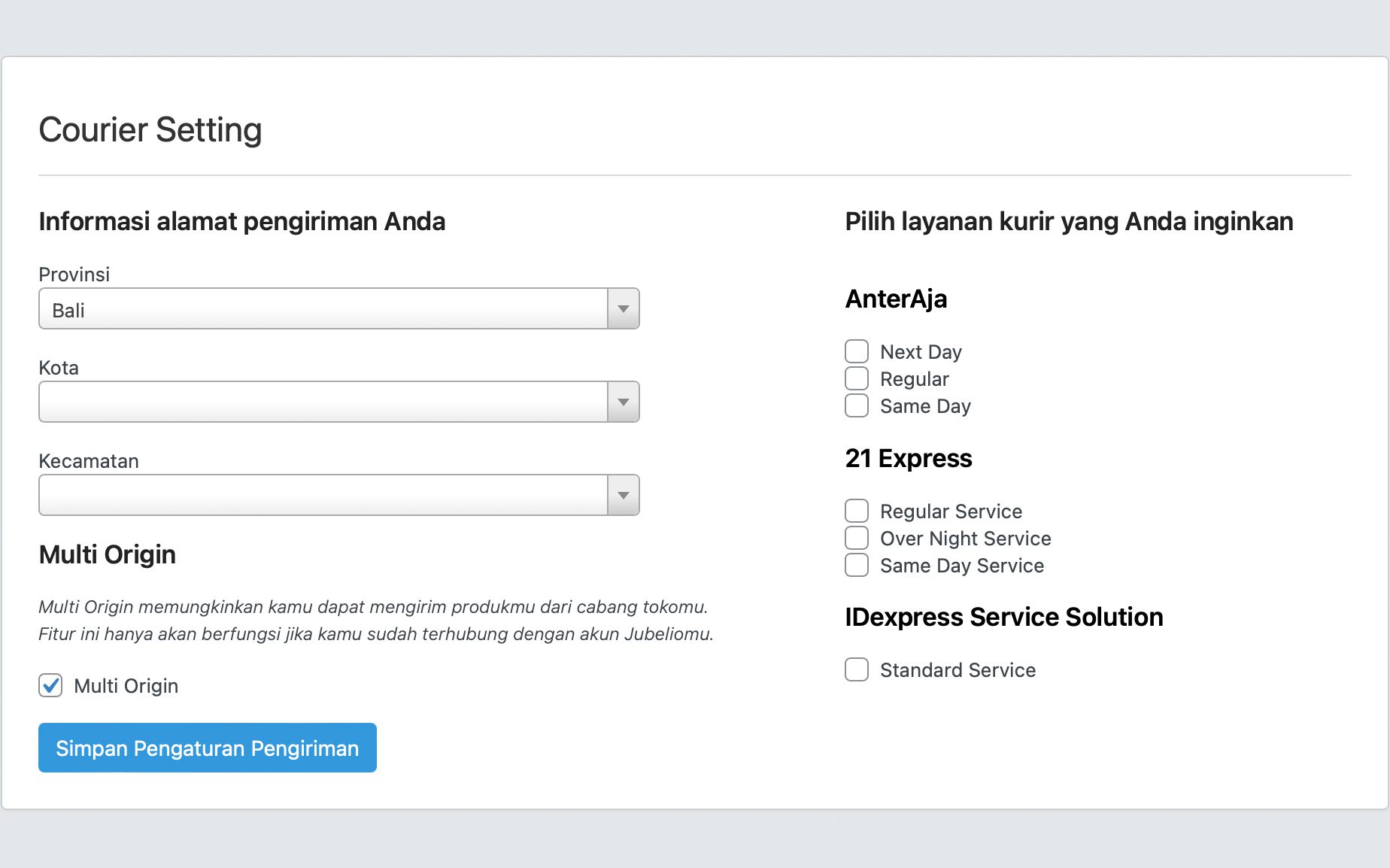
Task: Open the Kota dropdown arrow
Action: (x=623, y=402)
